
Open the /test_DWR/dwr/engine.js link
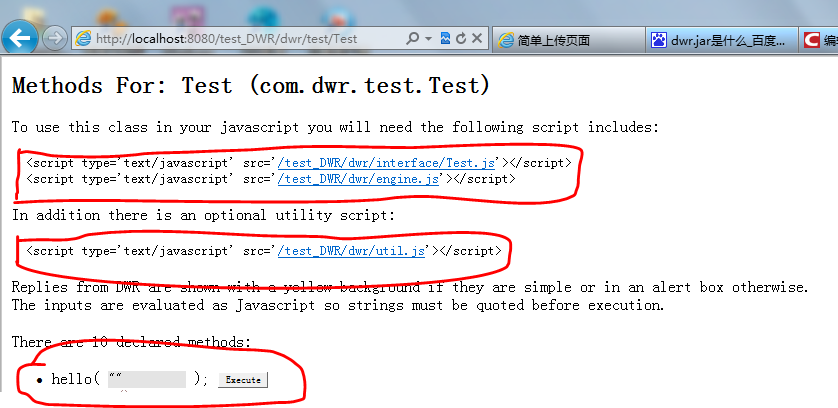pyautogui.click(x=358, y=179)
